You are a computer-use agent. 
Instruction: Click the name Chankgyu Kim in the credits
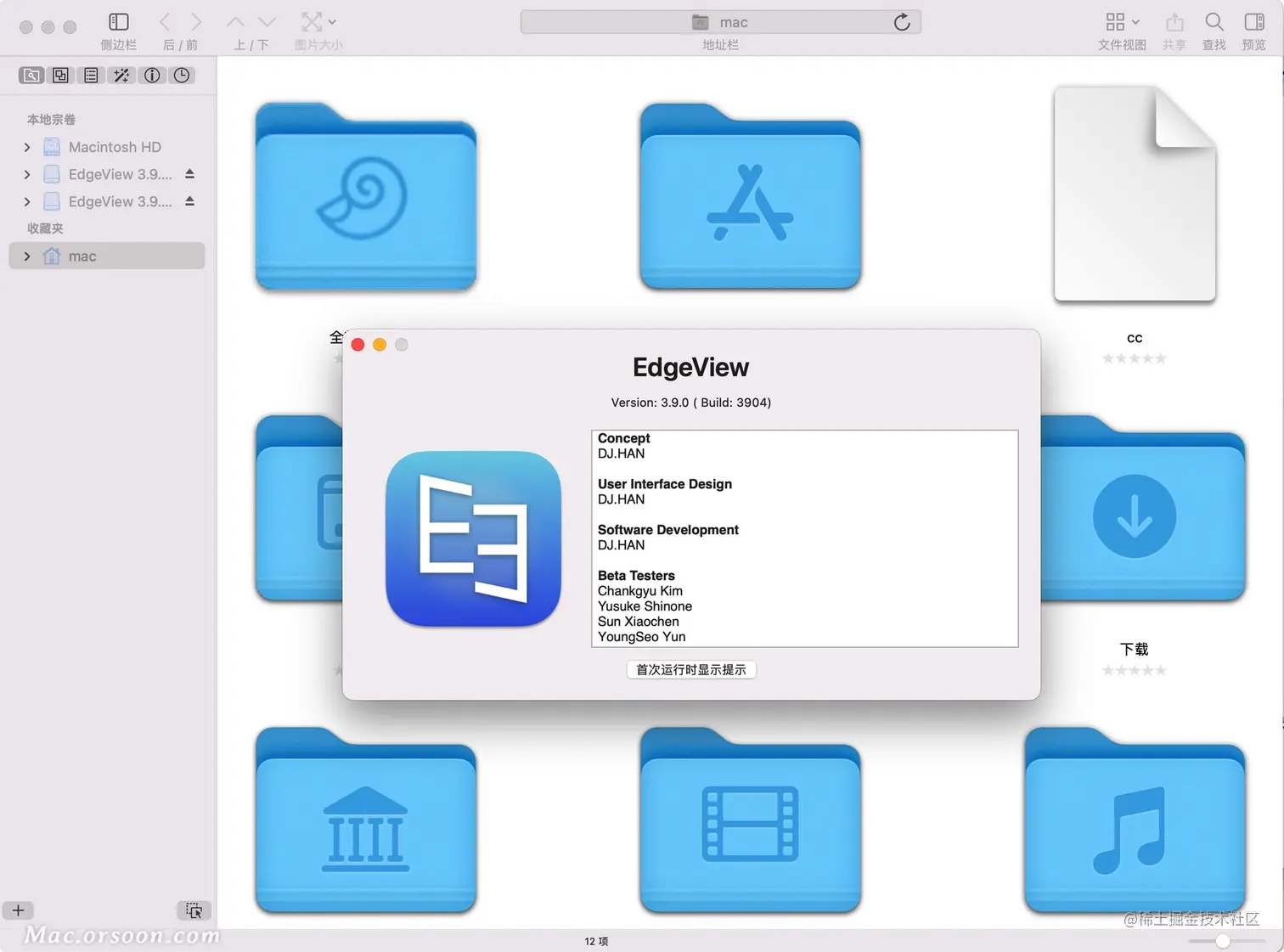pos(640,591)
